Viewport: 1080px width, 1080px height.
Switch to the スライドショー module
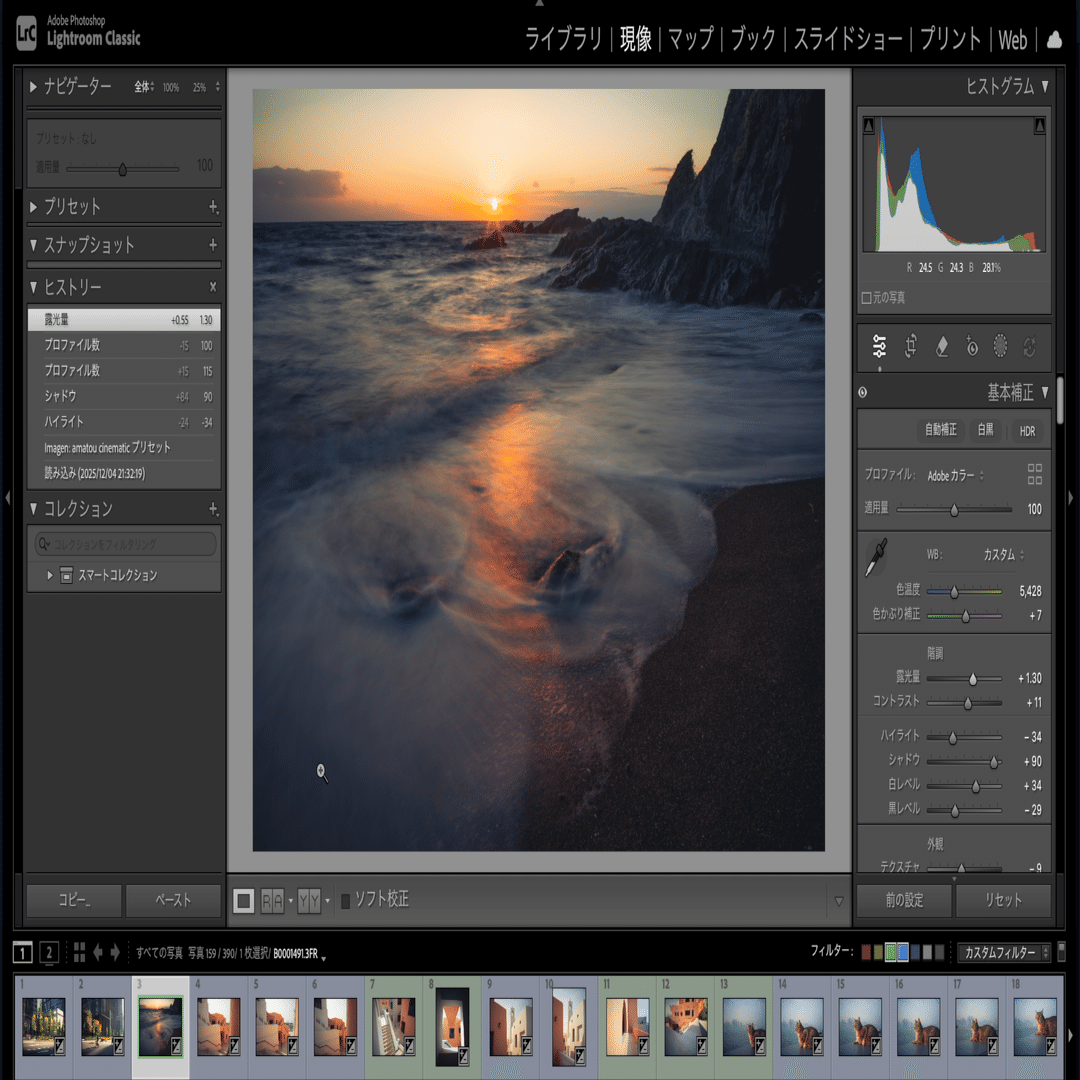[848, 39]
